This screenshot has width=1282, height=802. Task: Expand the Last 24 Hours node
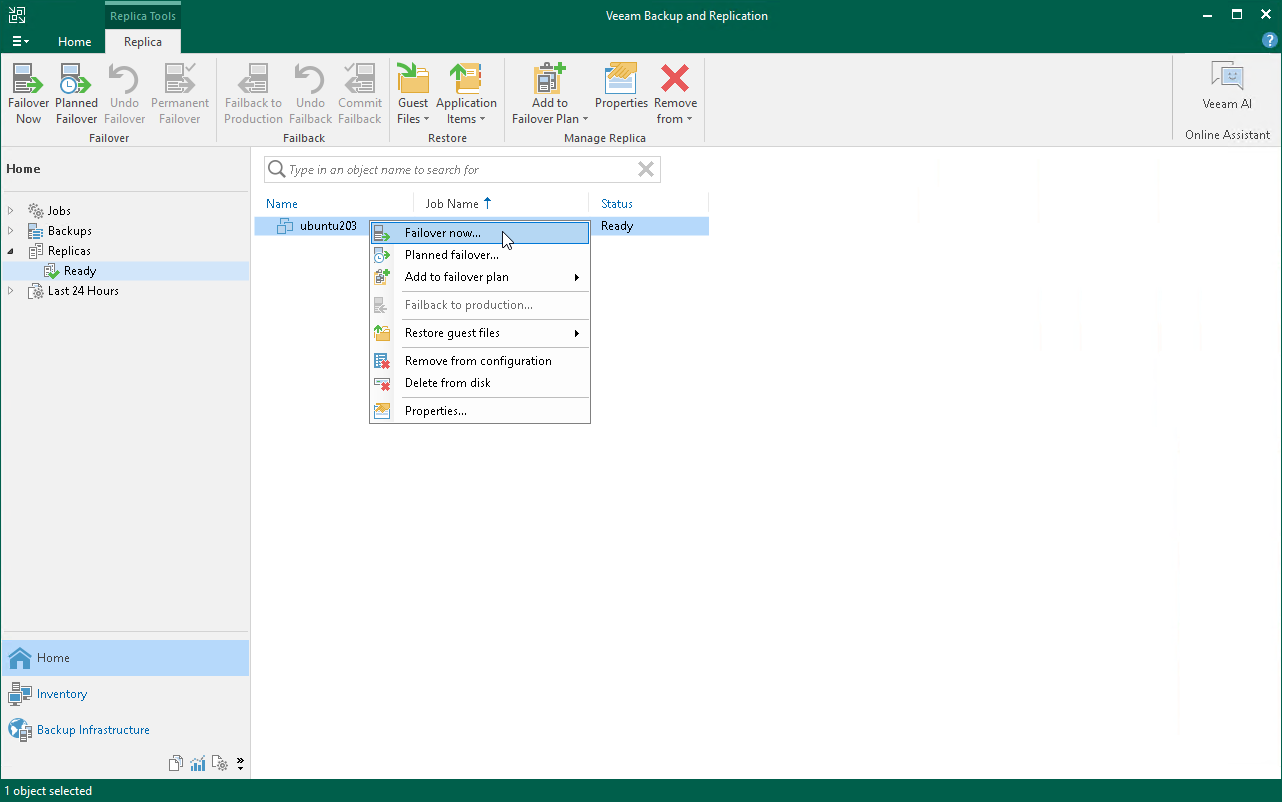pos(11,291)
